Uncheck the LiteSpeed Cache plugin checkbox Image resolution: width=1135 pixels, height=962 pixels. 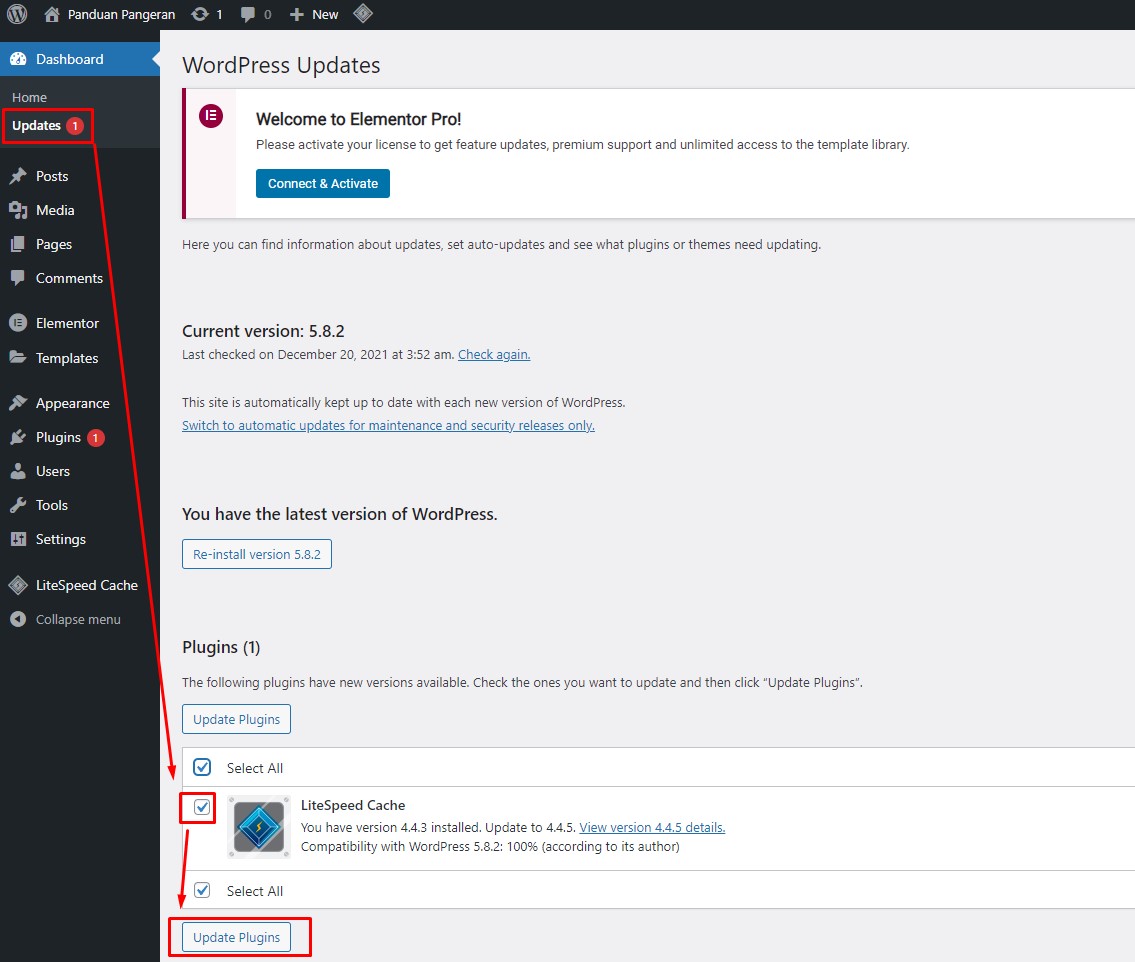click(202, 806)
